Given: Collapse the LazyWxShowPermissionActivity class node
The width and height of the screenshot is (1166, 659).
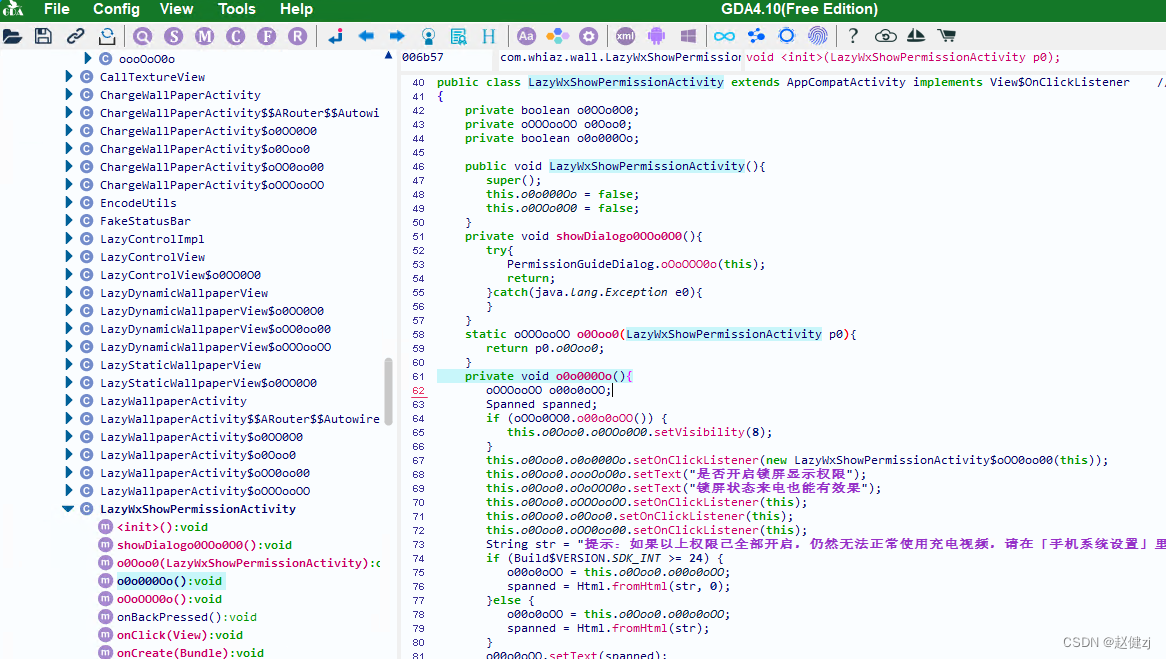Looking at the screenshot, I should (68, 509).
